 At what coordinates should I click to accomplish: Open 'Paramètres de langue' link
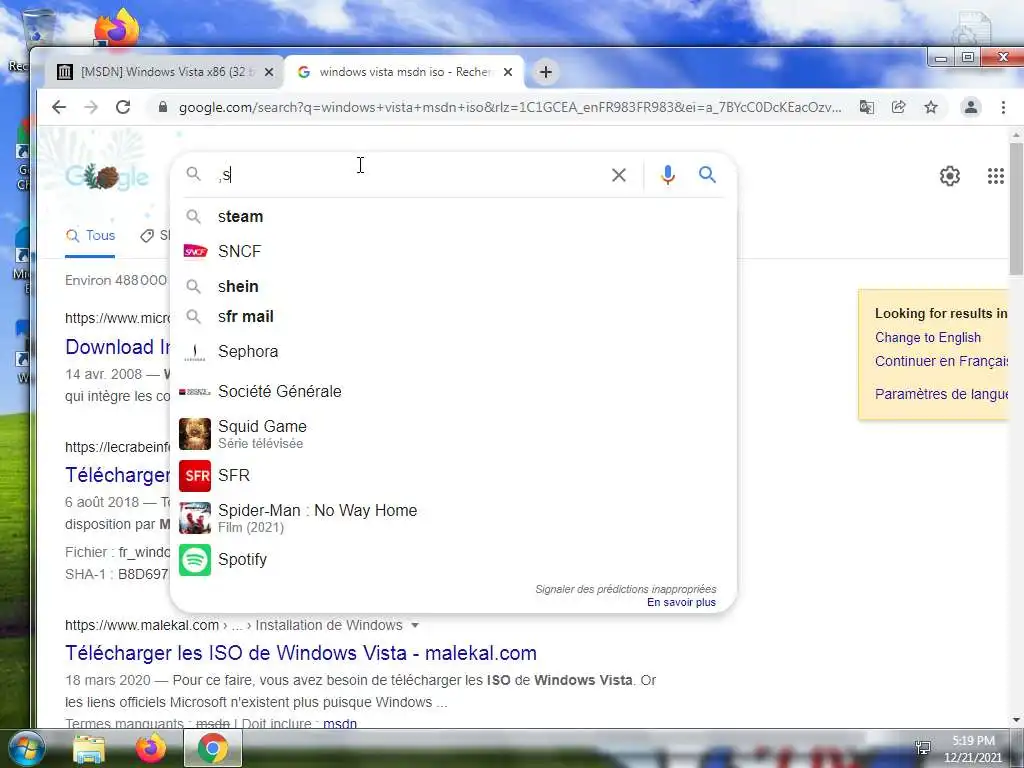tap(942, 394)
